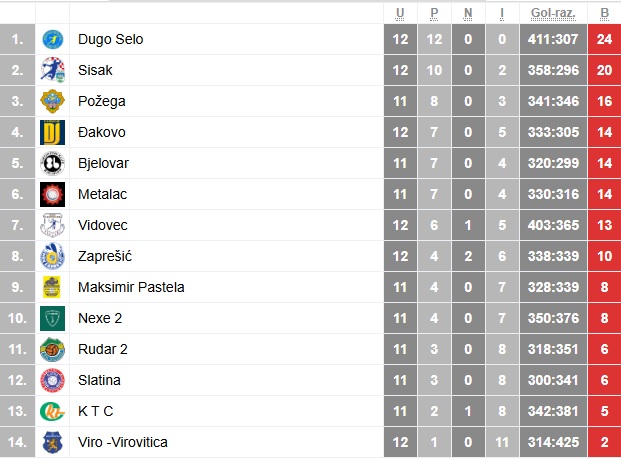The image size is (621, 459).
Task: Click the Slatina team name
Action: tap(99, 380)
